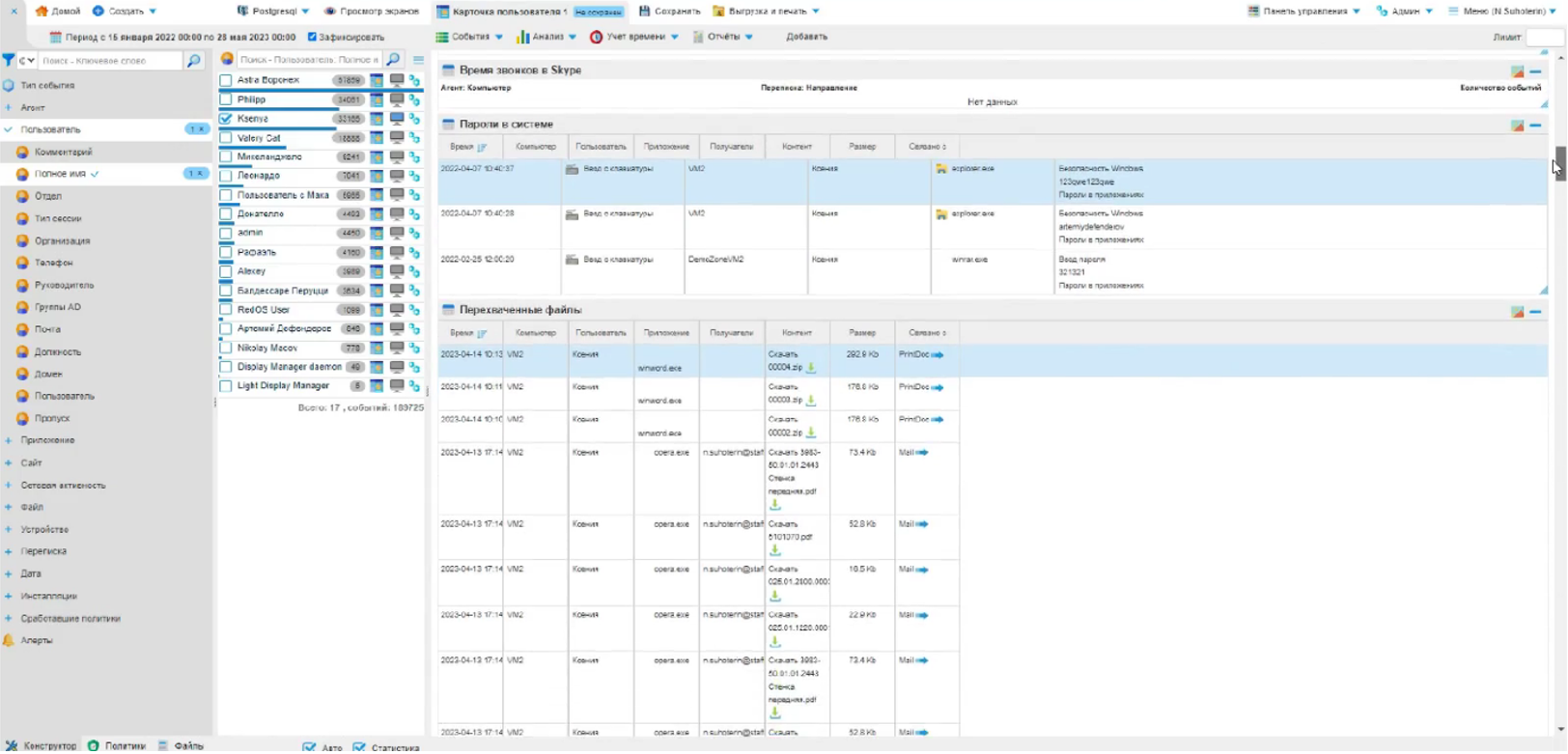The image size is (1568, 754).
Task: Expand the Приложение filter tree node
Action: (9, 440)
